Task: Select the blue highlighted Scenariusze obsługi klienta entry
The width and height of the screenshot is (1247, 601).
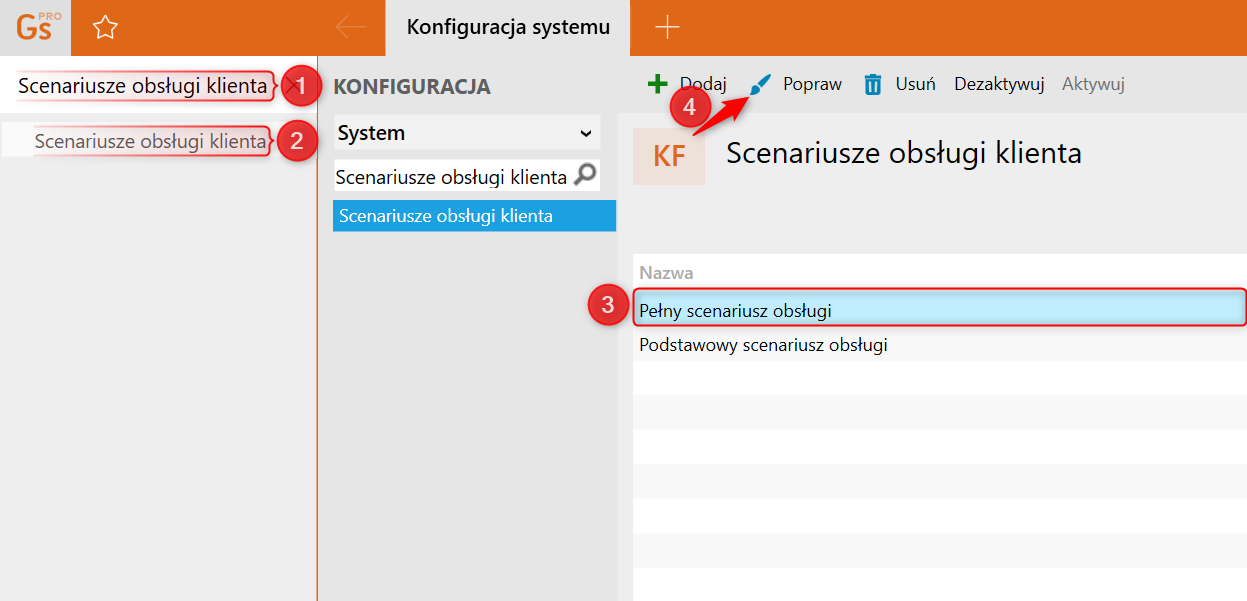Action: click(x=474, y=216)
